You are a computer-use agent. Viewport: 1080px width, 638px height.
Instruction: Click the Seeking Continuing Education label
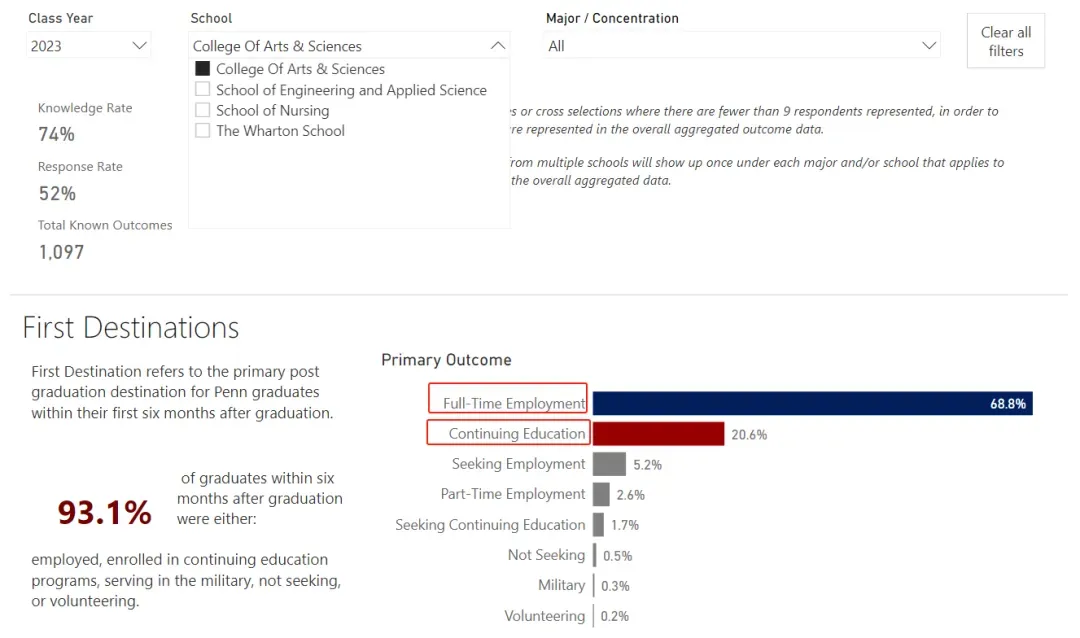click(490, 525)
